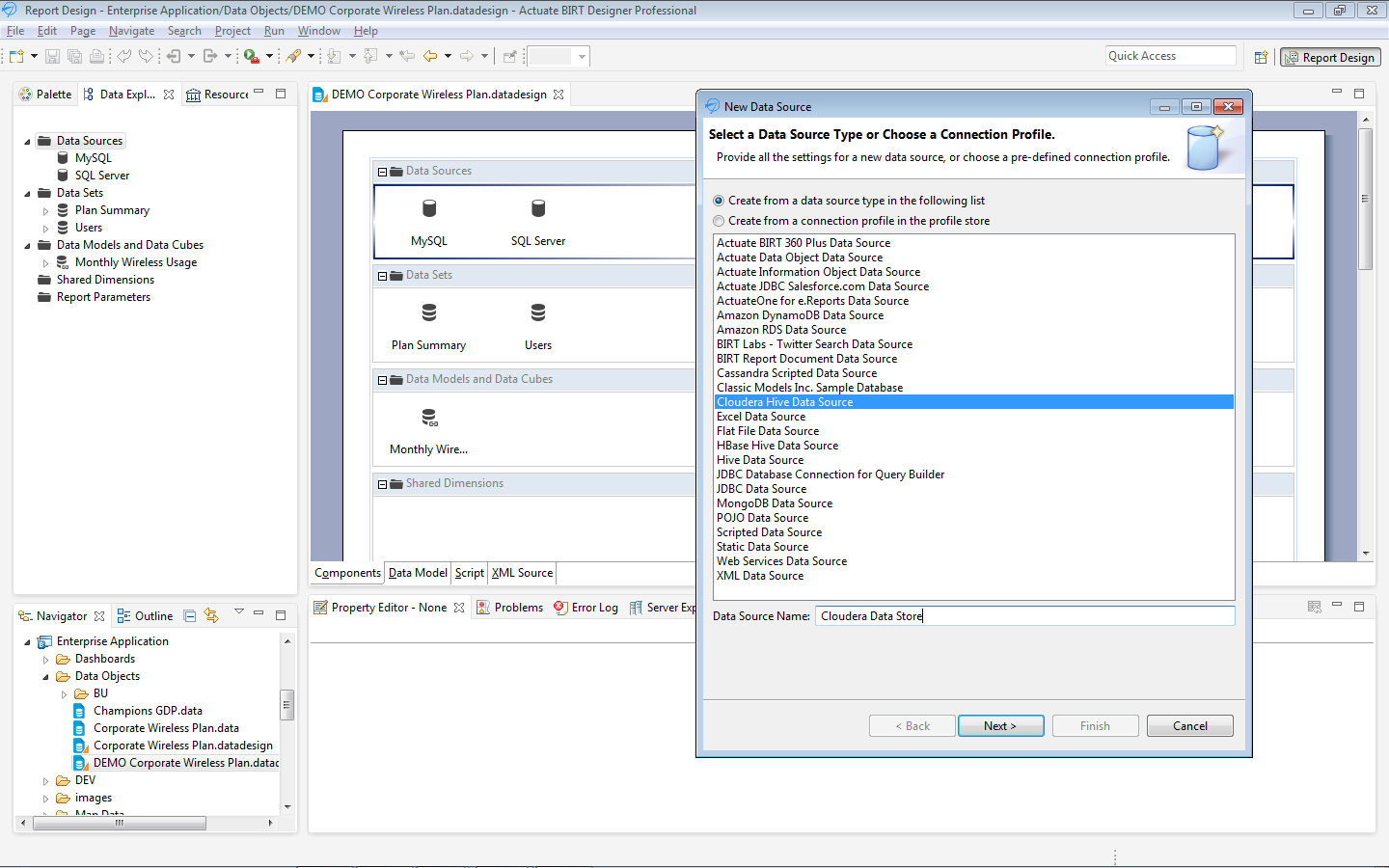Click the pin editor toolbar icon

click(x=510, y=56)
